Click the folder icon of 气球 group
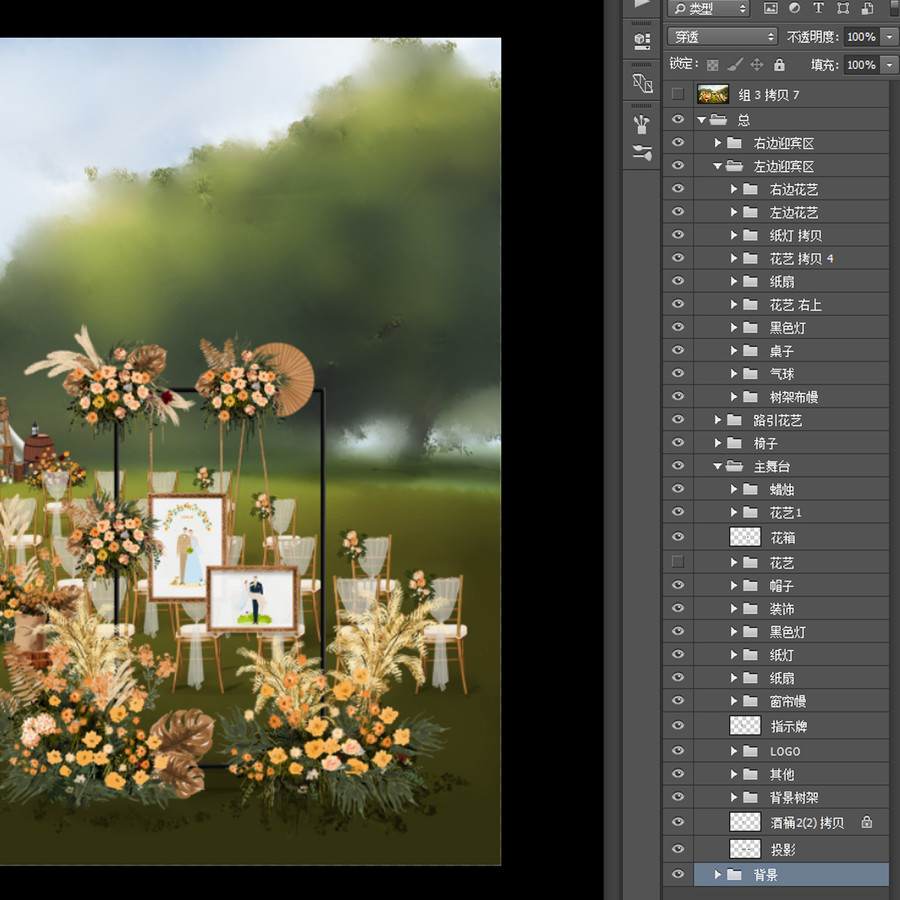The height and width of the screenshot is (900, 900). [x=750, y=373]
